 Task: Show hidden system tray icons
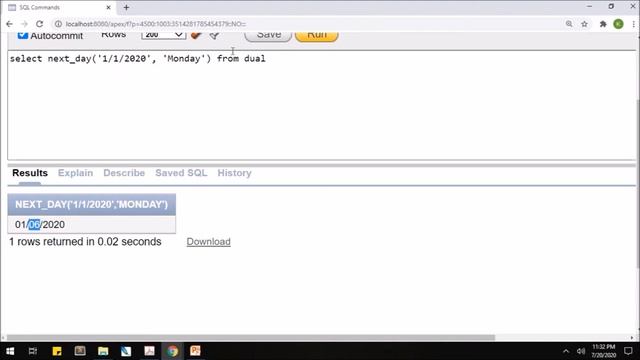coord(566,351)
